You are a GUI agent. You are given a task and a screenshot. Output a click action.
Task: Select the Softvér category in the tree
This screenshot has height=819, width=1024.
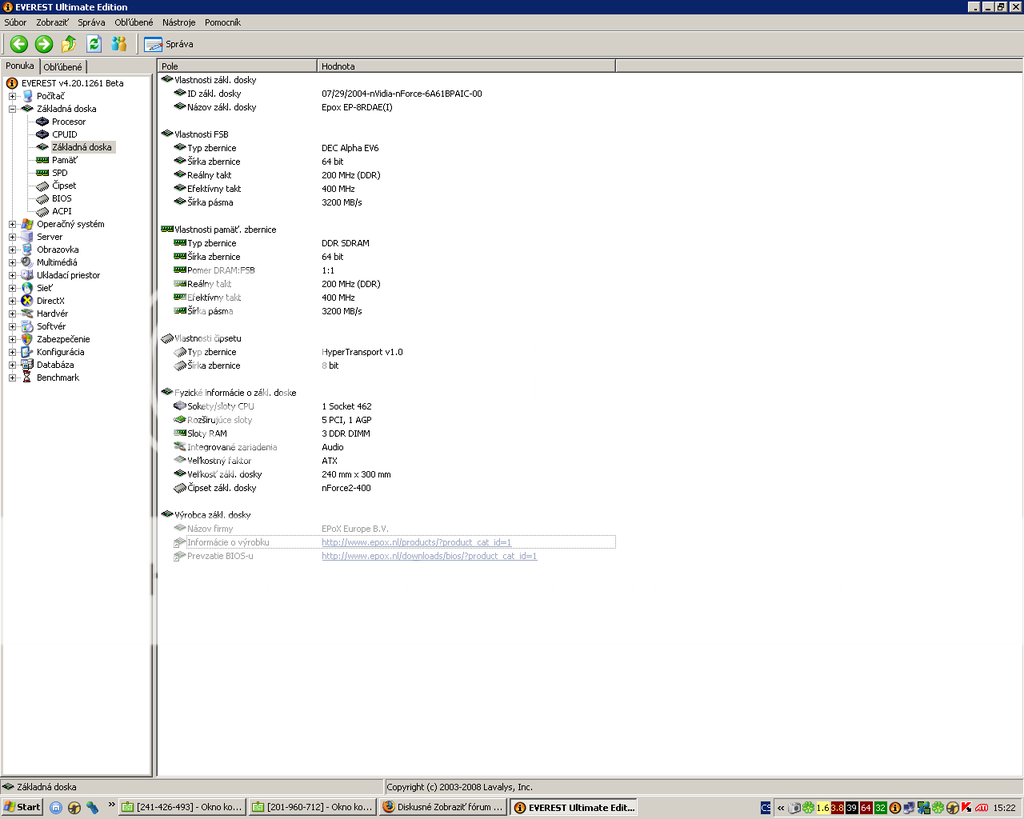point(51,327)
